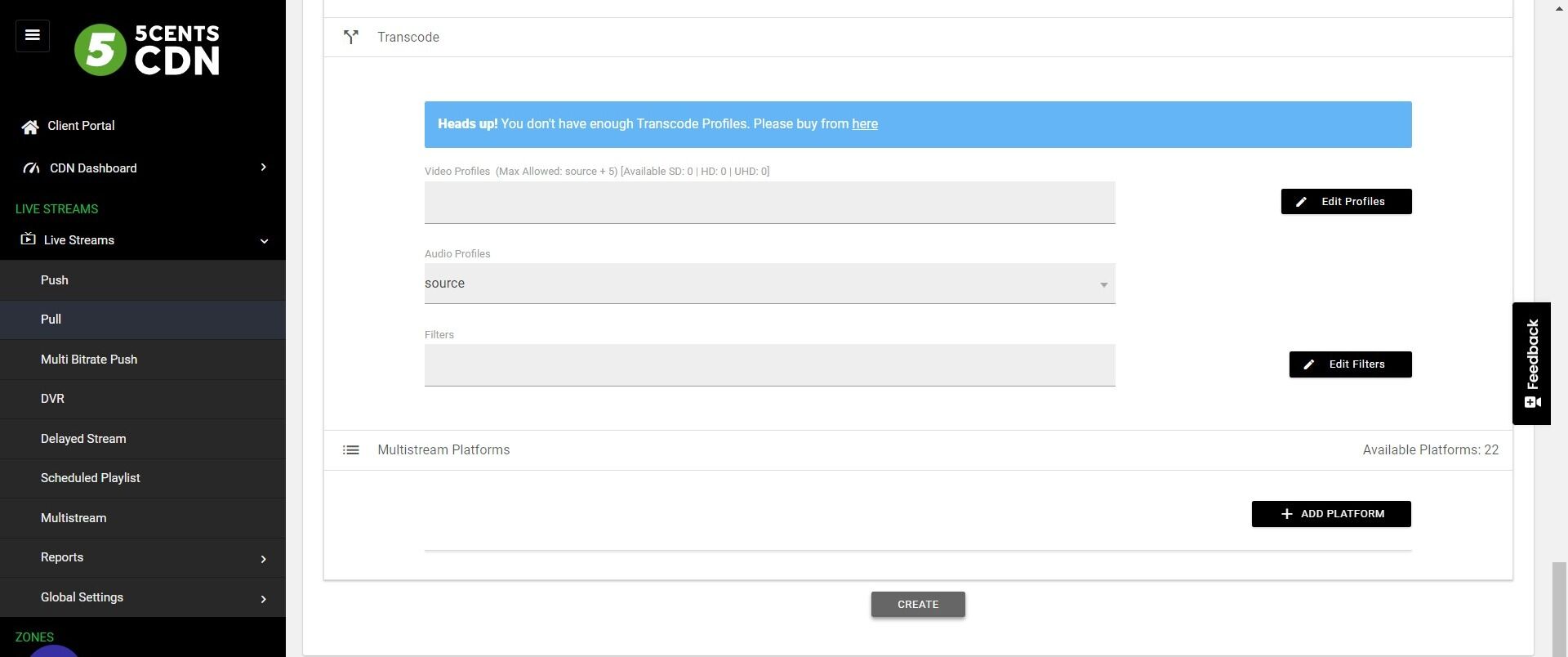Expand the CDN Dashboard submenu arrow
The height and width of the screenshot is (657, 1568).
(x=263, y=168)
